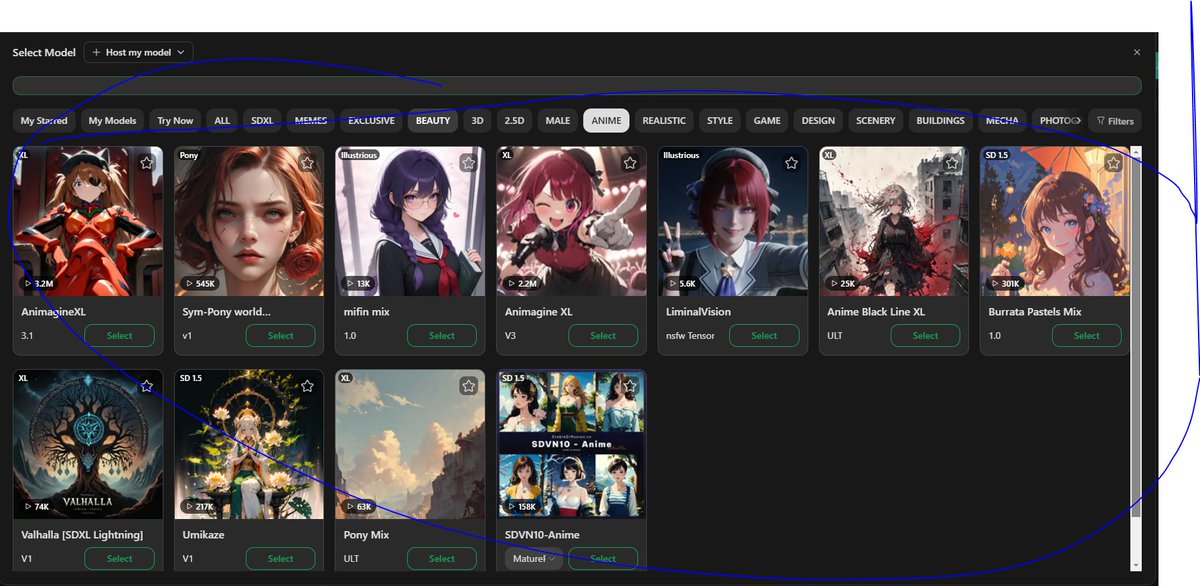This screenshot has height=586, width=1200.
Task: Click the "LiminalVision" model name
Action: click(698, 312)
